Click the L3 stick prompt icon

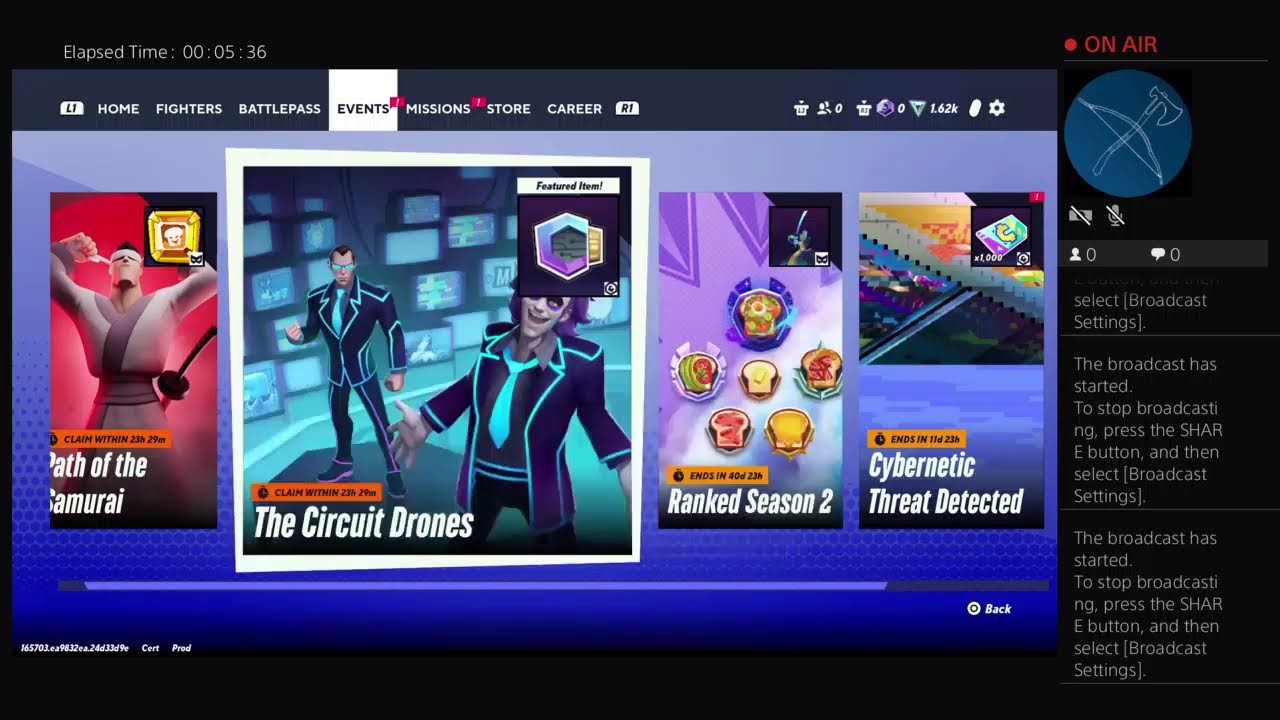click(x=800, y=108)
